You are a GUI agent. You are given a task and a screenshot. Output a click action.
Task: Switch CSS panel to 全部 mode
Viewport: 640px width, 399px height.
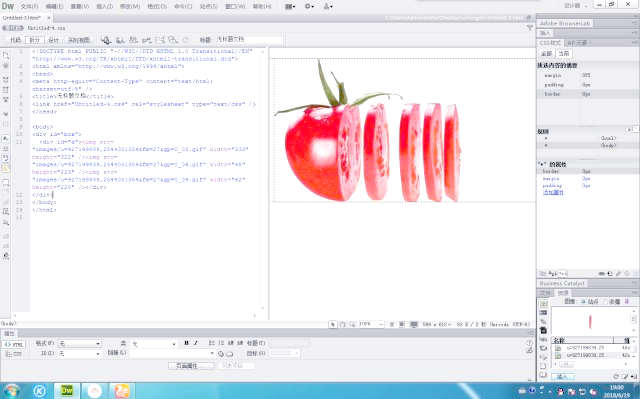(x=547, y=54)
